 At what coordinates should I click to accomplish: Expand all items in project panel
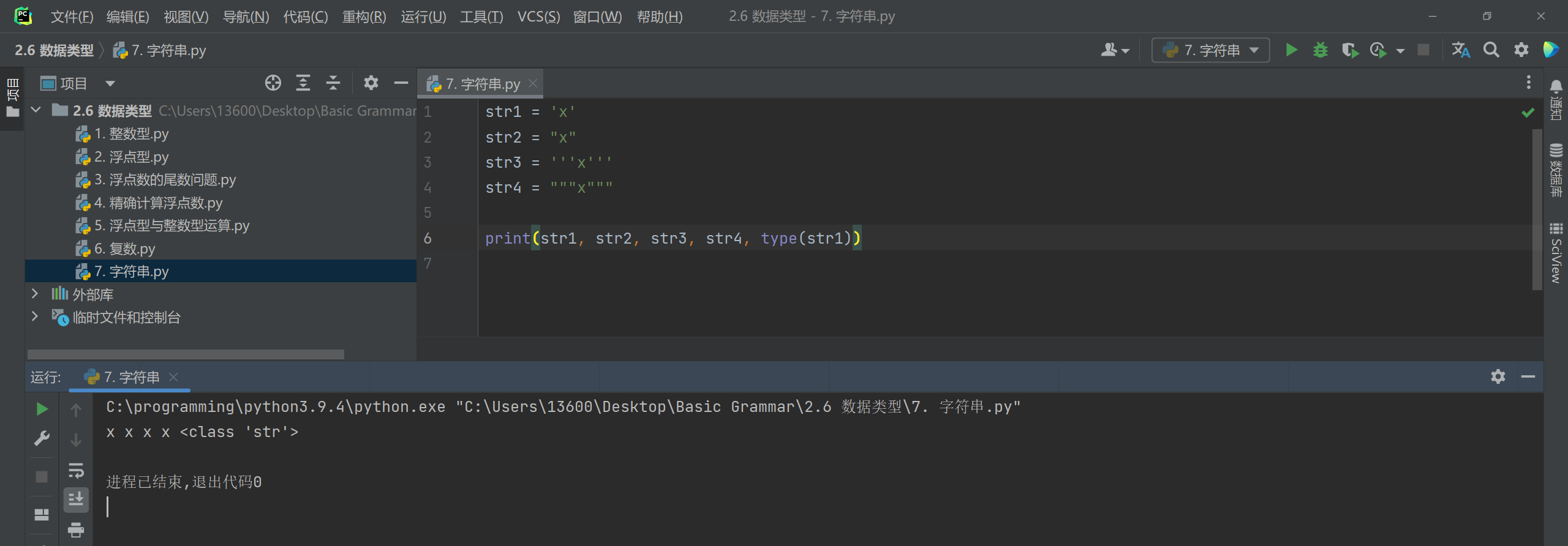(303, 83)
